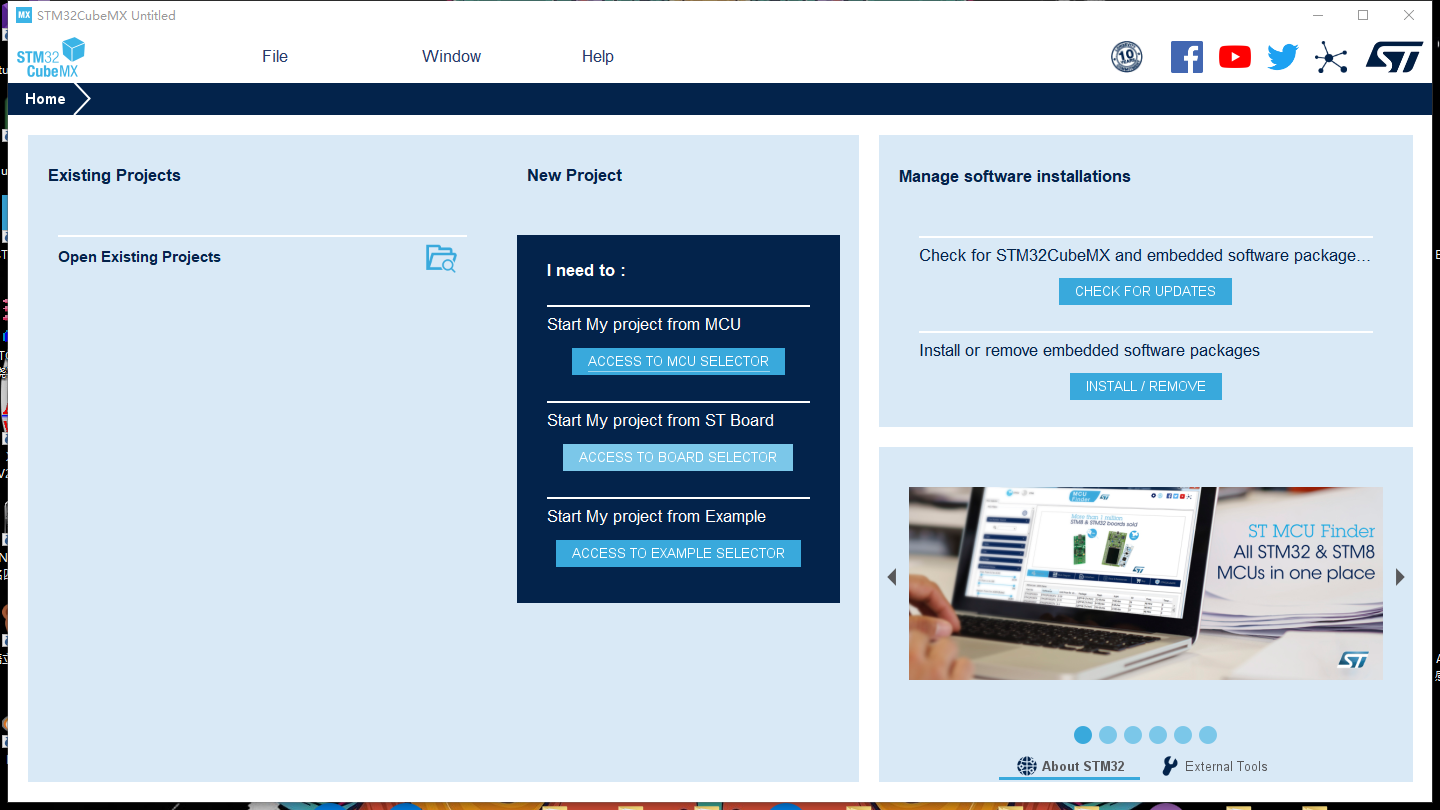Open the ST MCU Finder banner image
Viewport: 1440px width, 810px height.
click(1146, 583)
